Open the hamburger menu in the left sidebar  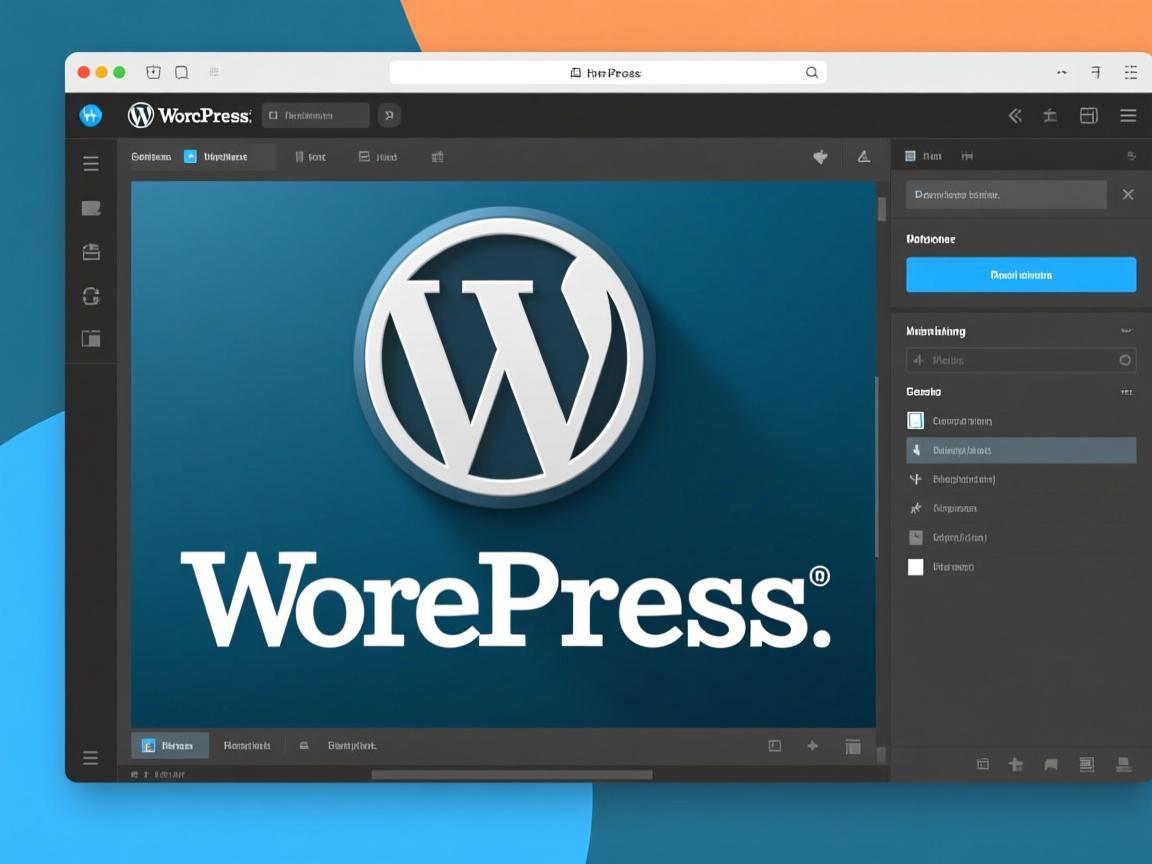click(x=91, y=163)
